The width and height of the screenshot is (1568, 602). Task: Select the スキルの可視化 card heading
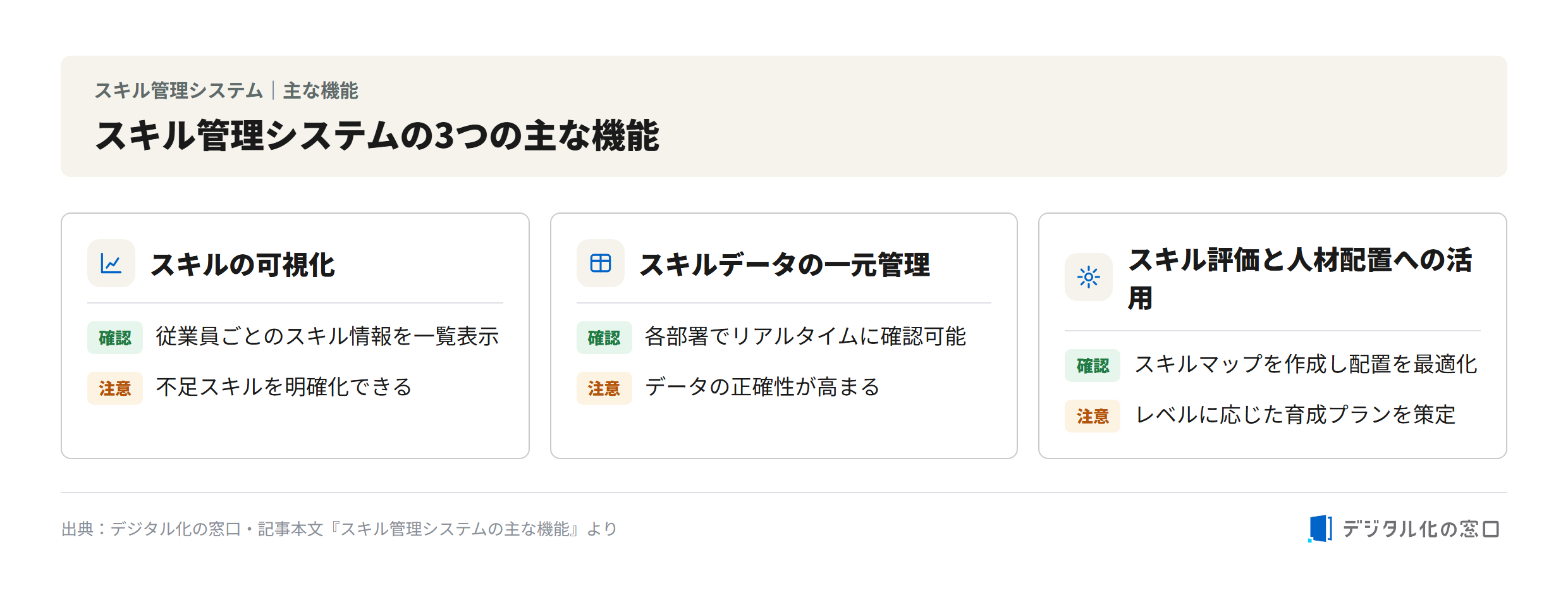click(243, 264)
